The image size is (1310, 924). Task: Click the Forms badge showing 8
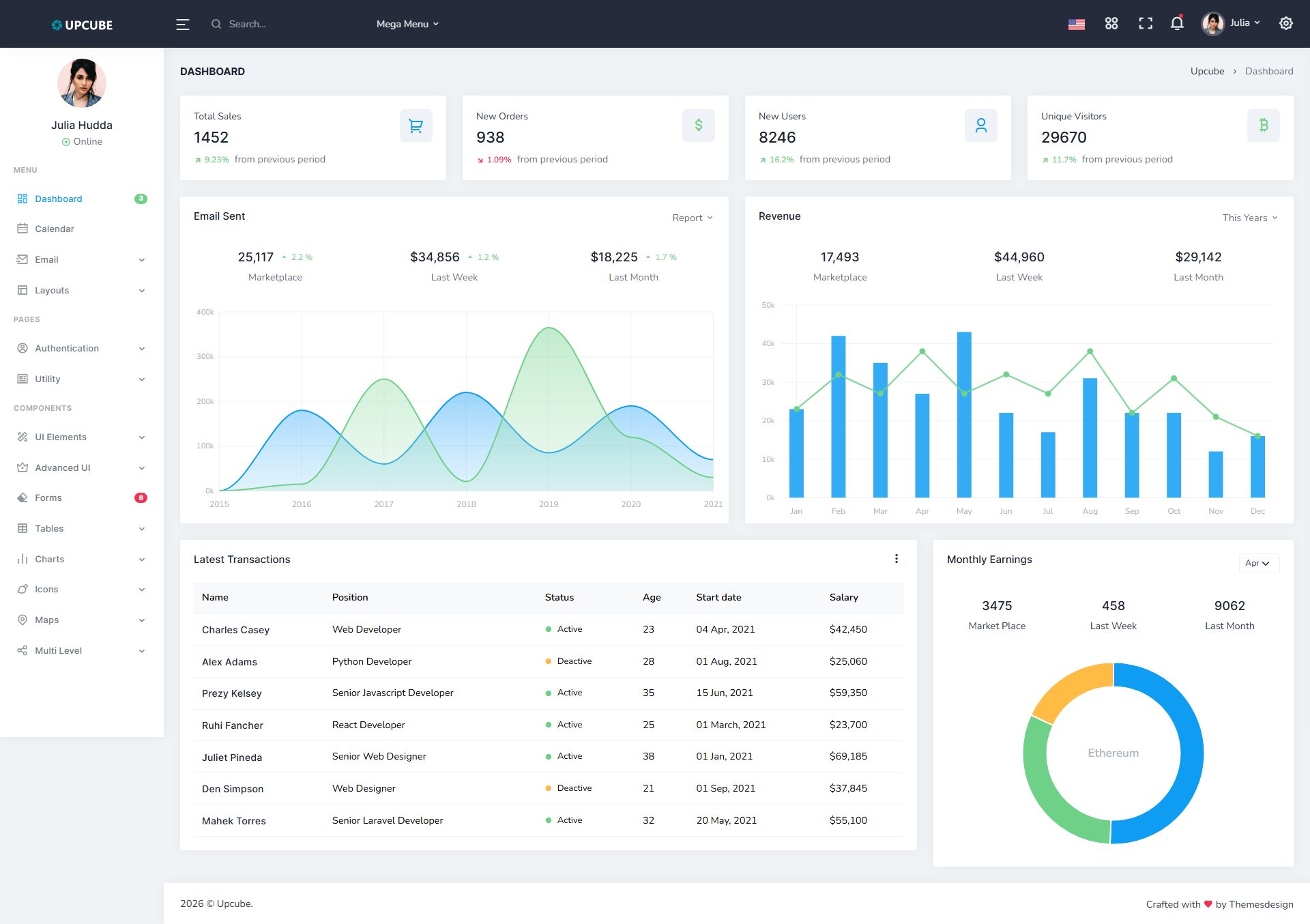(141, 498)
